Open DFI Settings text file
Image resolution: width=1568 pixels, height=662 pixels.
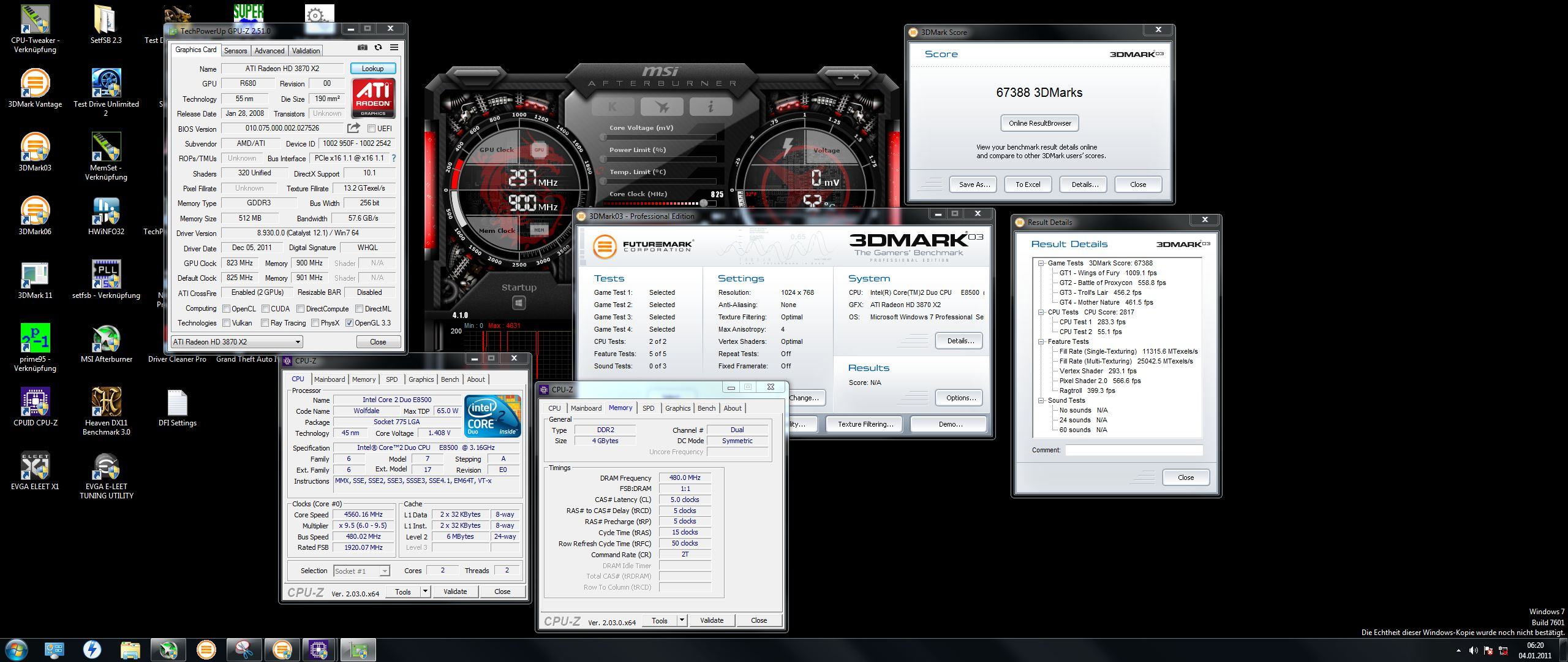177,407
